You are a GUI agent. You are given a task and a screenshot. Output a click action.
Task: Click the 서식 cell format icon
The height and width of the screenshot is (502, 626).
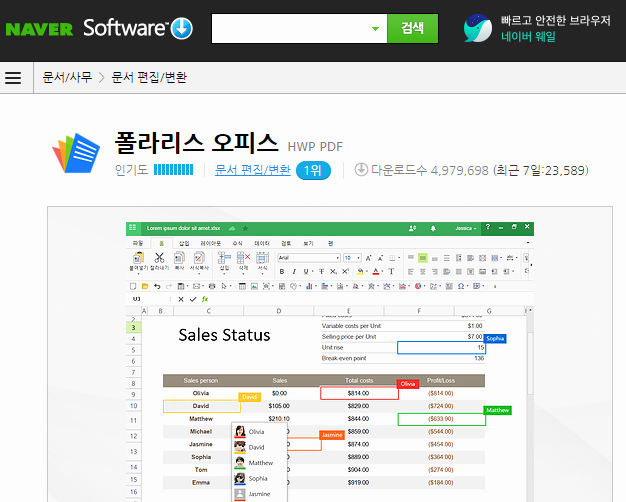262,258
